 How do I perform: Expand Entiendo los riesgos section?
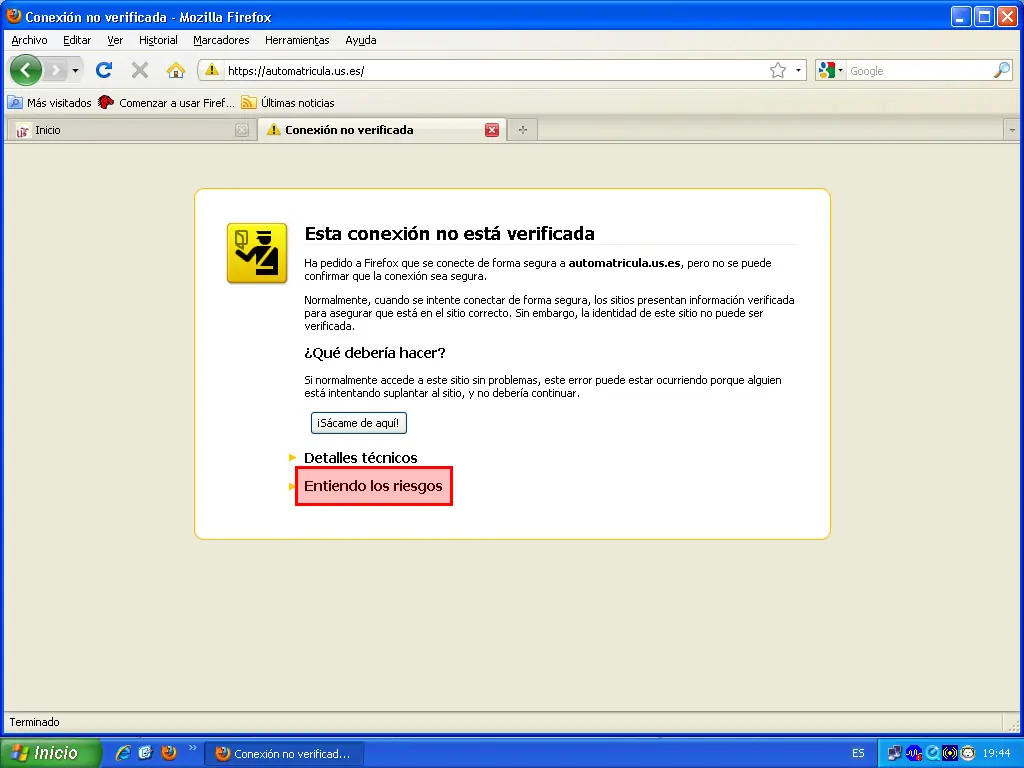click(x=373, y=486)
